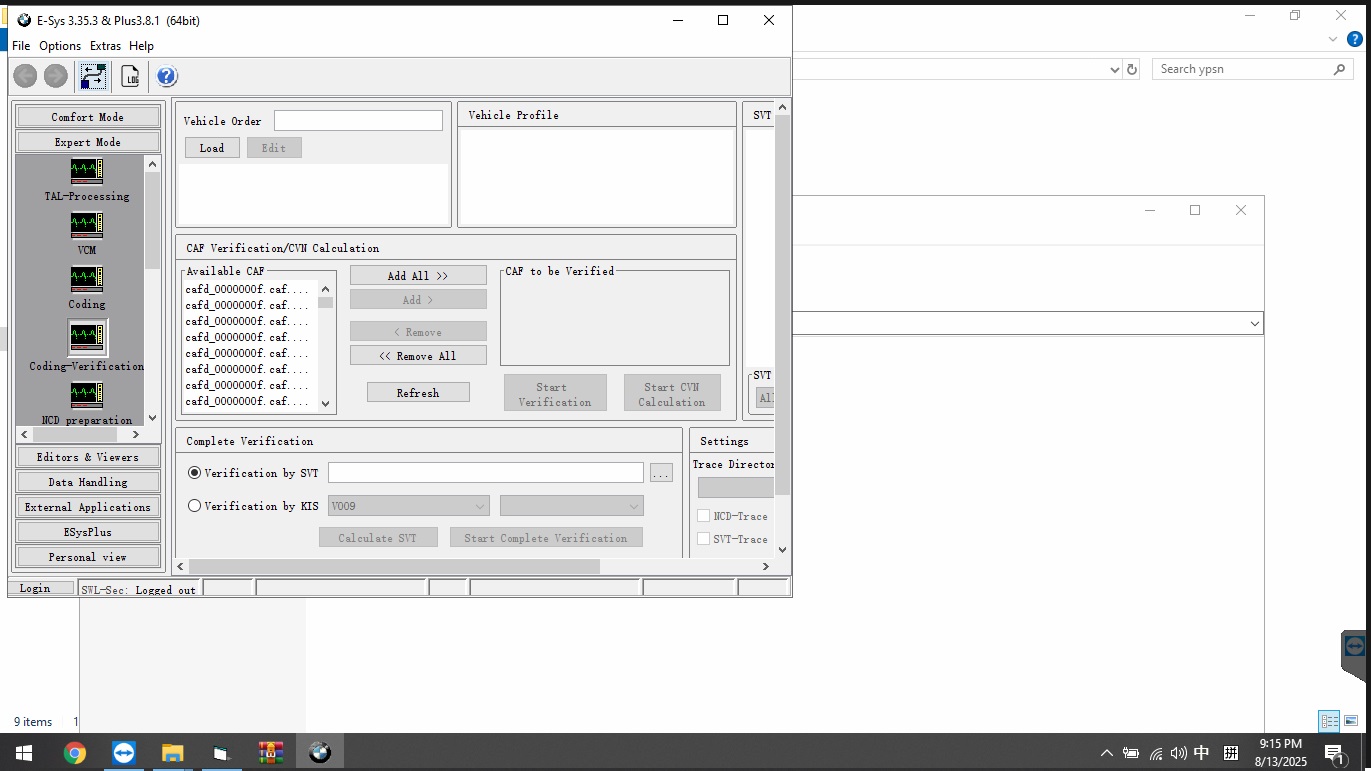Select the NCD preparation icon
The width and height of the screenshot is (1371, 771).
coord(87,396)
